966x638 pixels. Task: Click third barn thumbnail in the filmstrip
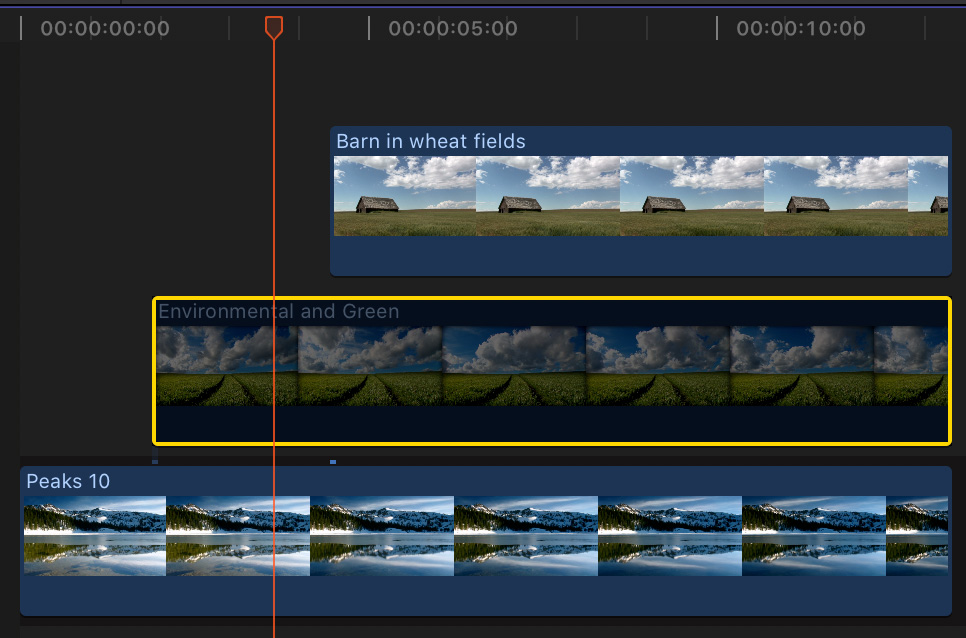click(691, 196)
